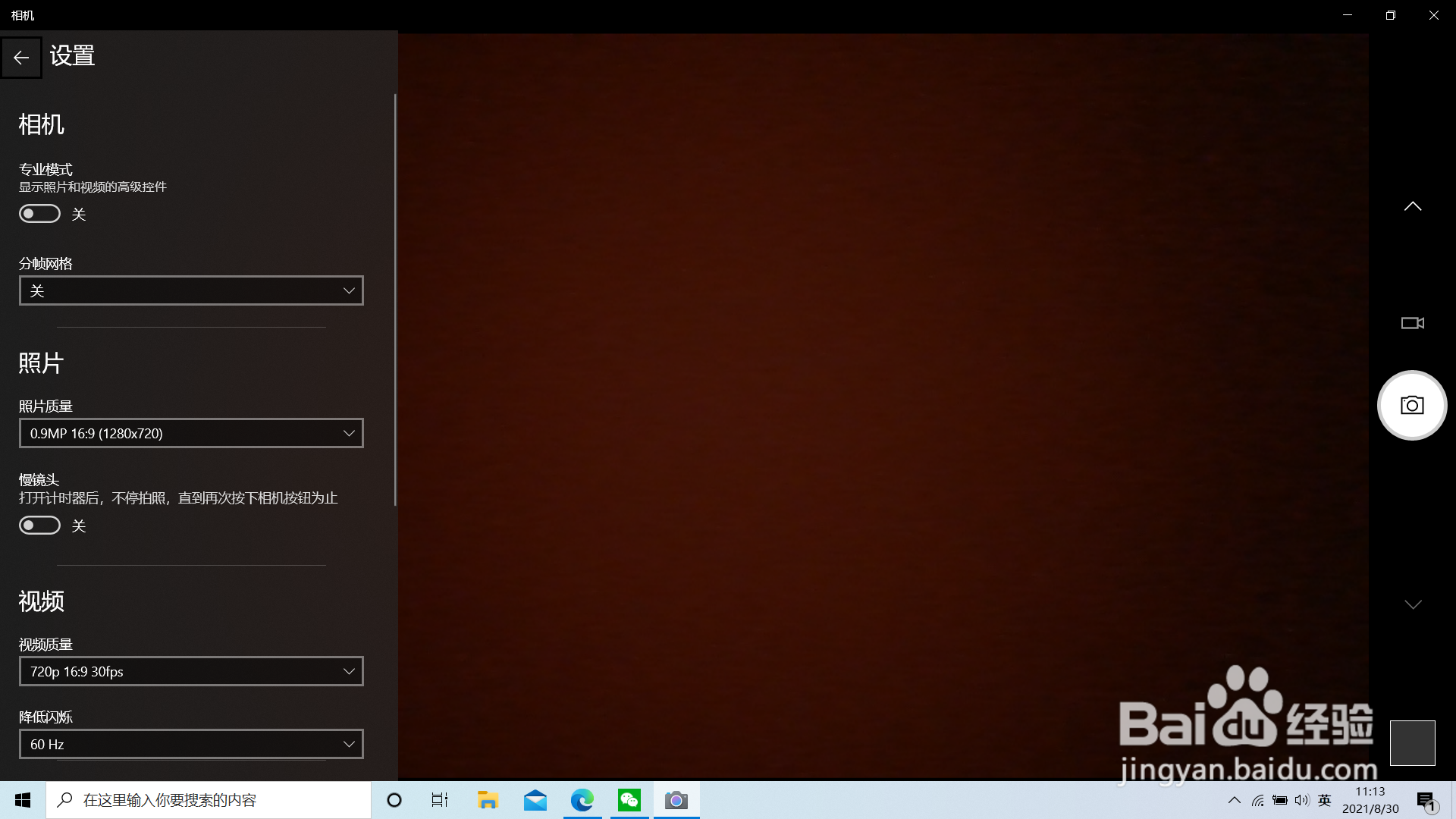Click the up chevron above the video icon
Image resolution: width=1456 pixels, height=819 pixels.
point(1412,206)
